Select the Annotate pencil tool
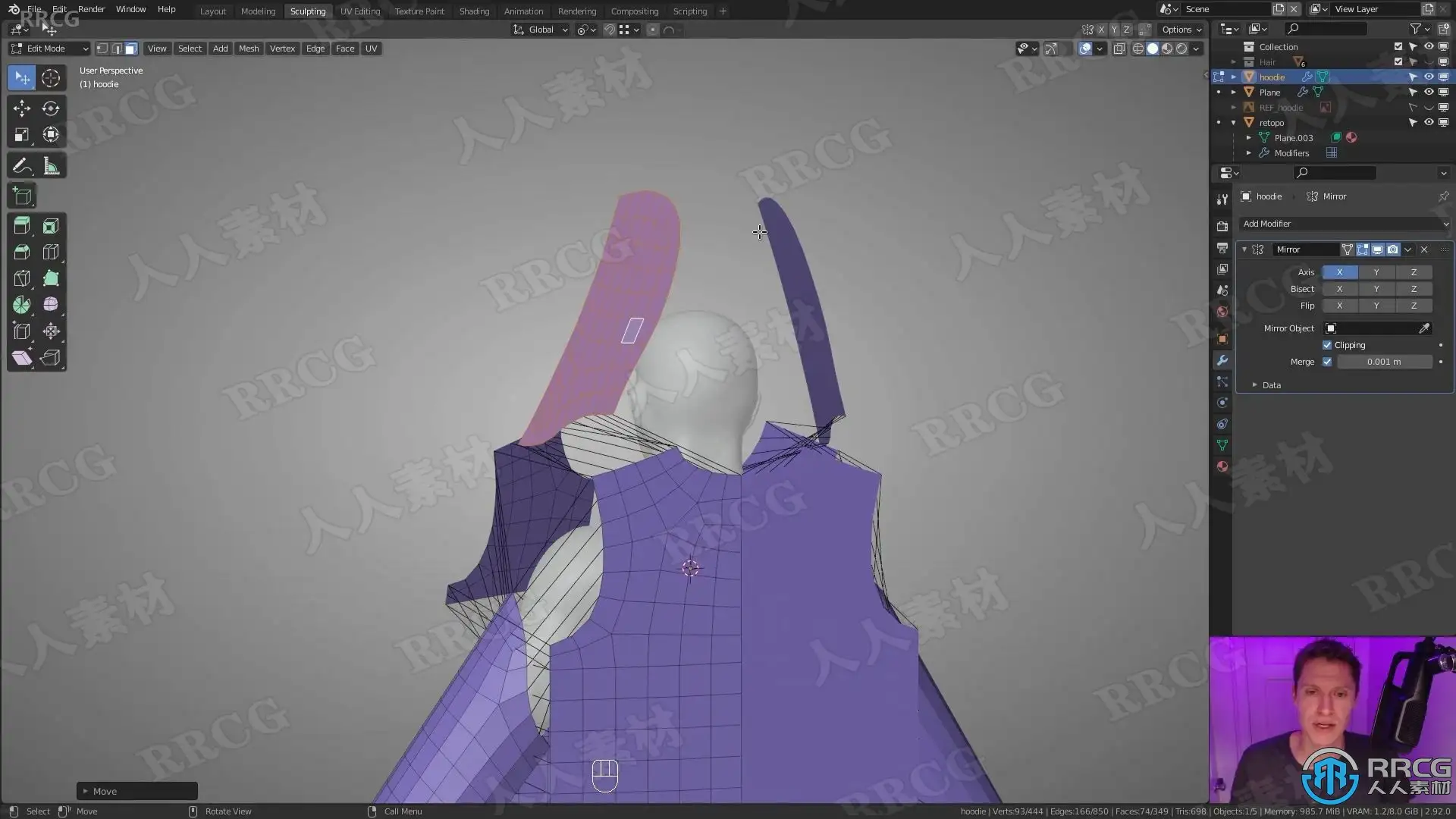This screenshot has width=1456, height=819. (x=22, y=166)
